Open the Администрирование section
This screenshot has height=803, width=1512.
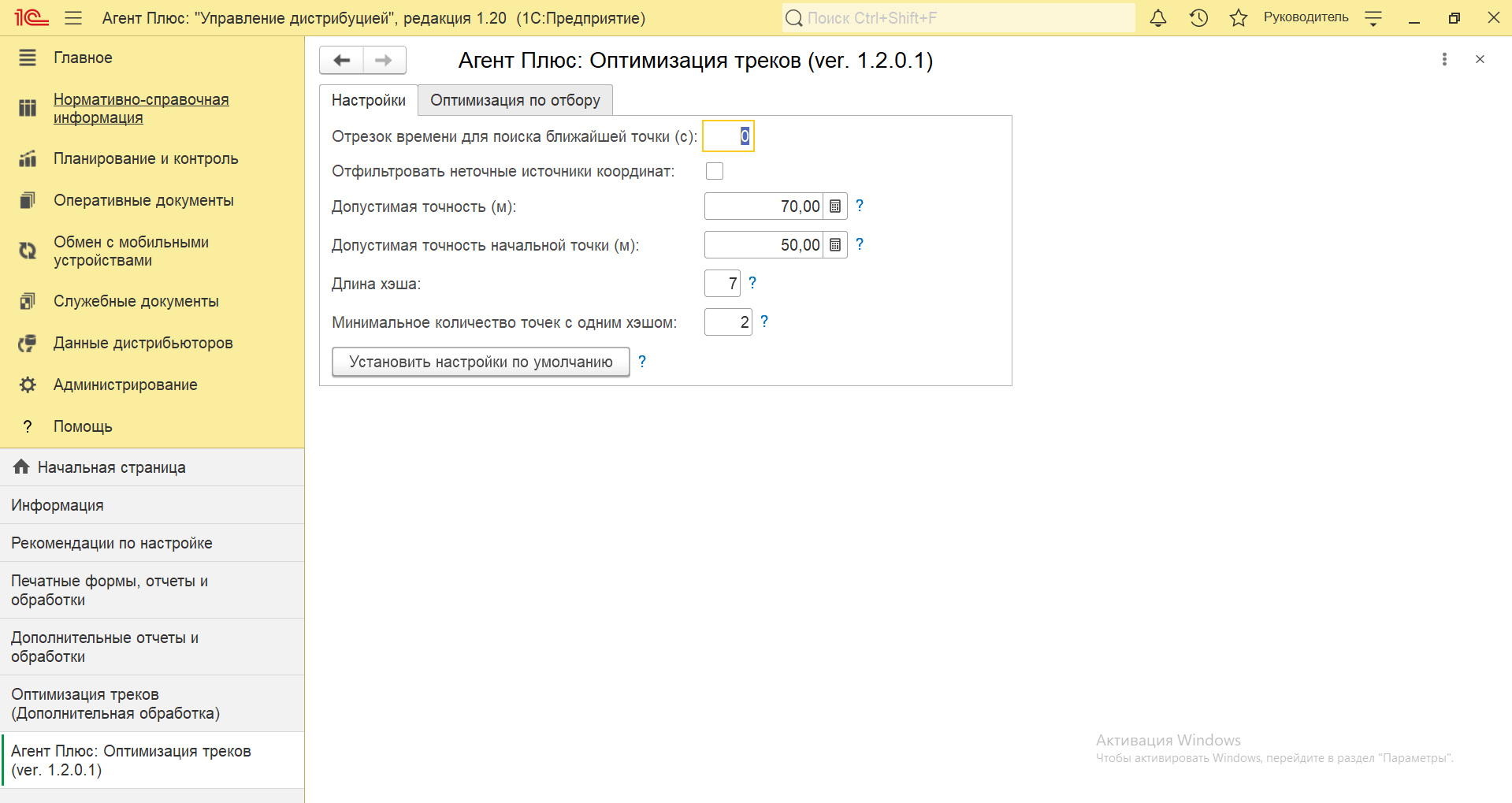(125, 385)
